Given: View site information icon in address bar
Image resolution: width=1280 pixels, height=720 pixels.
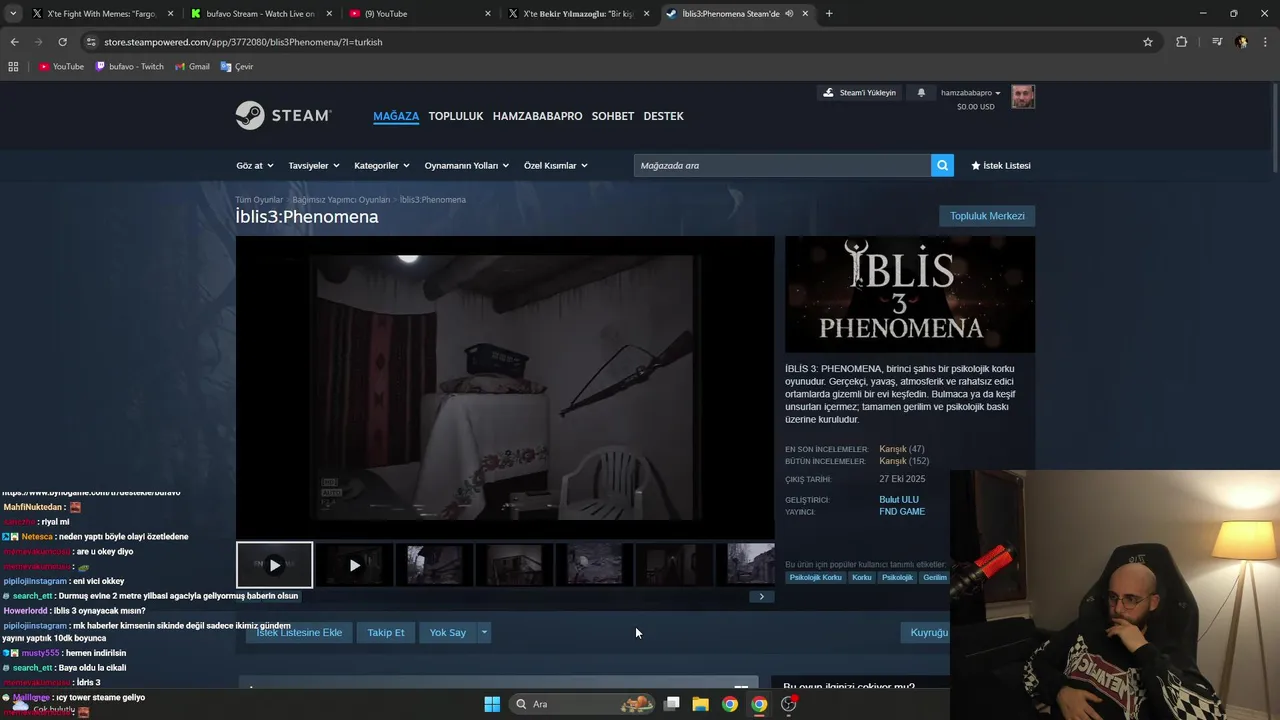Looking at the screenshot, I should point(91,42).
